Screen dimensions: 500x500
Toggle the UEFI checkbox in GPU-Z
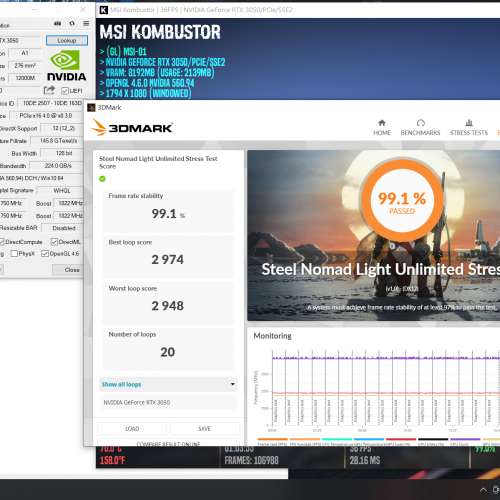tap(65, 91)
